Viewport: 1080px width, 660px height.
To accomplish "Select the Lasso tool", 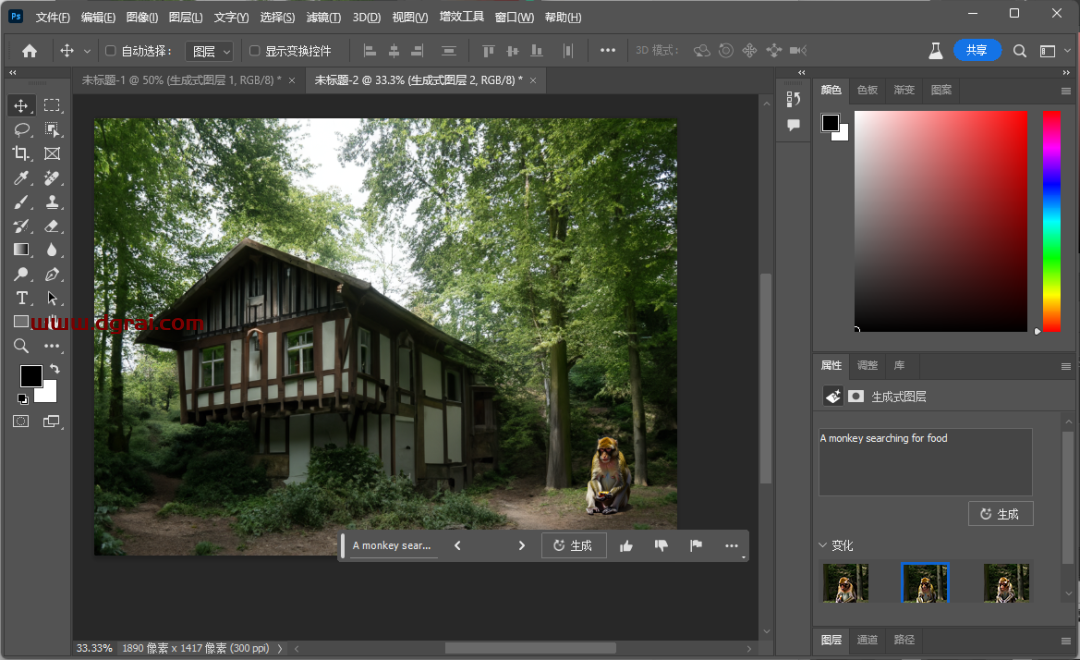I will (x=21, y=130).
